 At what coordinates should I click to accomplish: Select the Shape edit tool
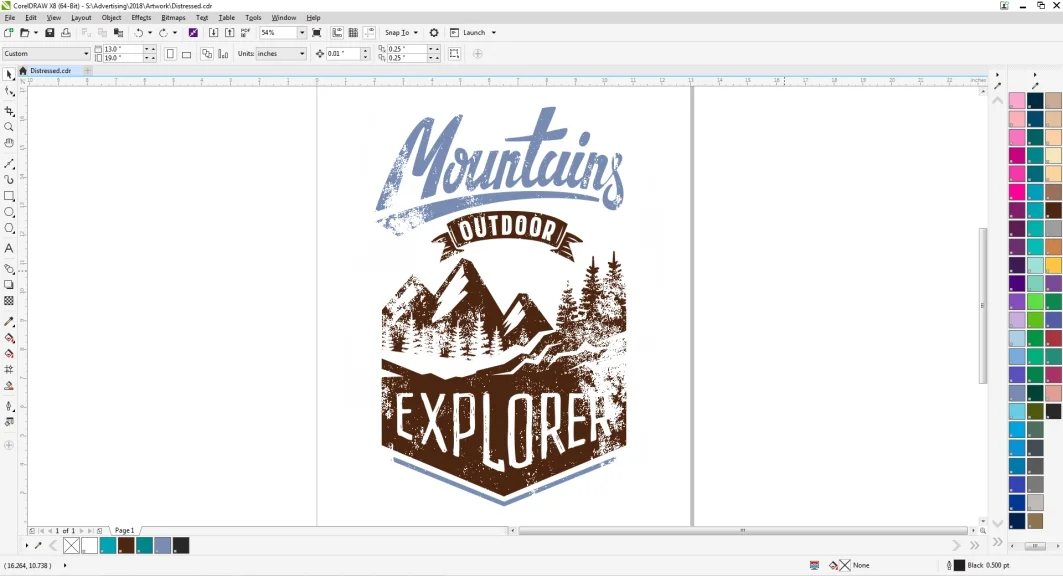[x=9, y=91]
